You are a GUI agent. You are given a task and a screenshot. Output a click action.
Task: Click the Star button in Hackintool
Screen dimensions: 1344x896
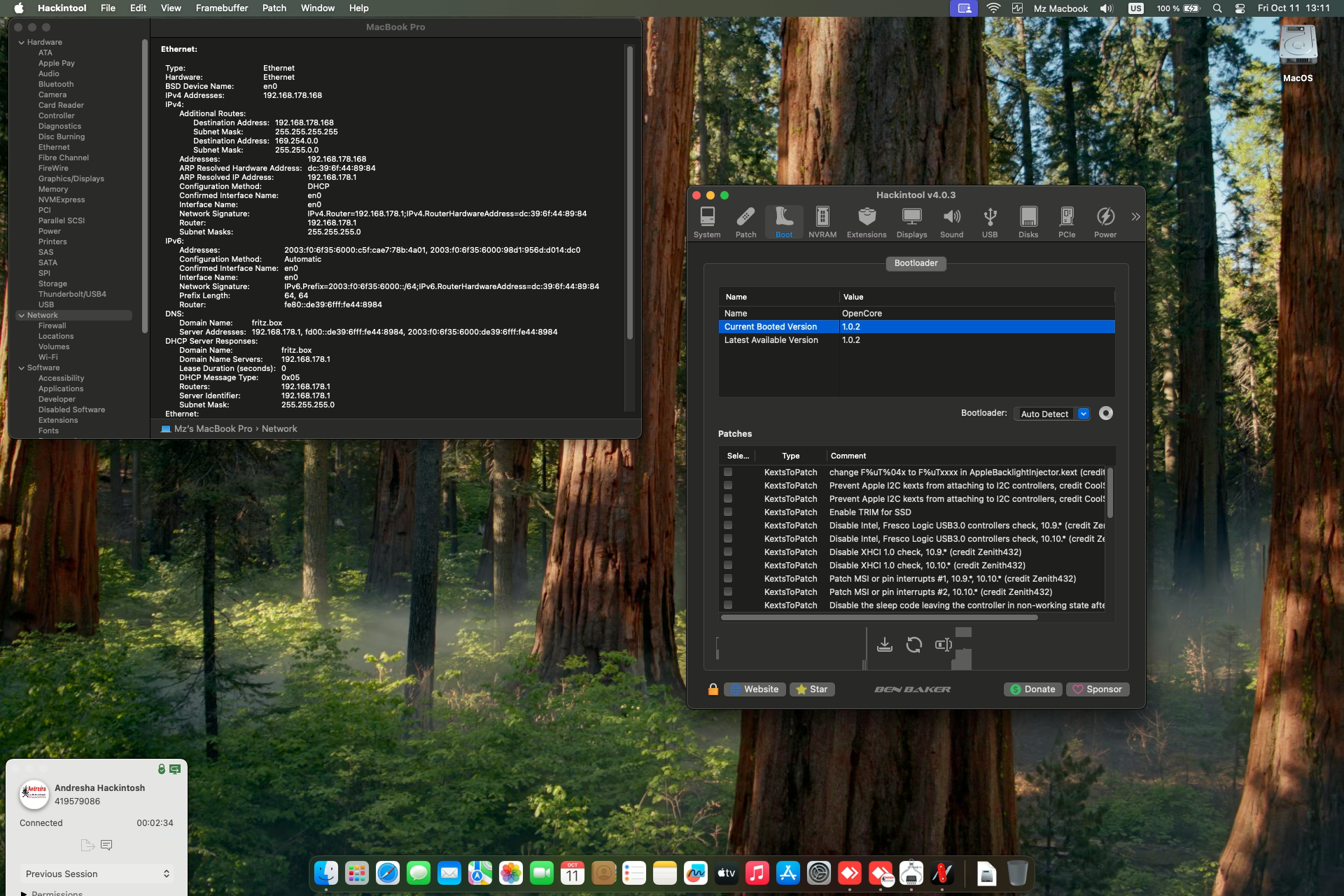(x=812, y=689)
